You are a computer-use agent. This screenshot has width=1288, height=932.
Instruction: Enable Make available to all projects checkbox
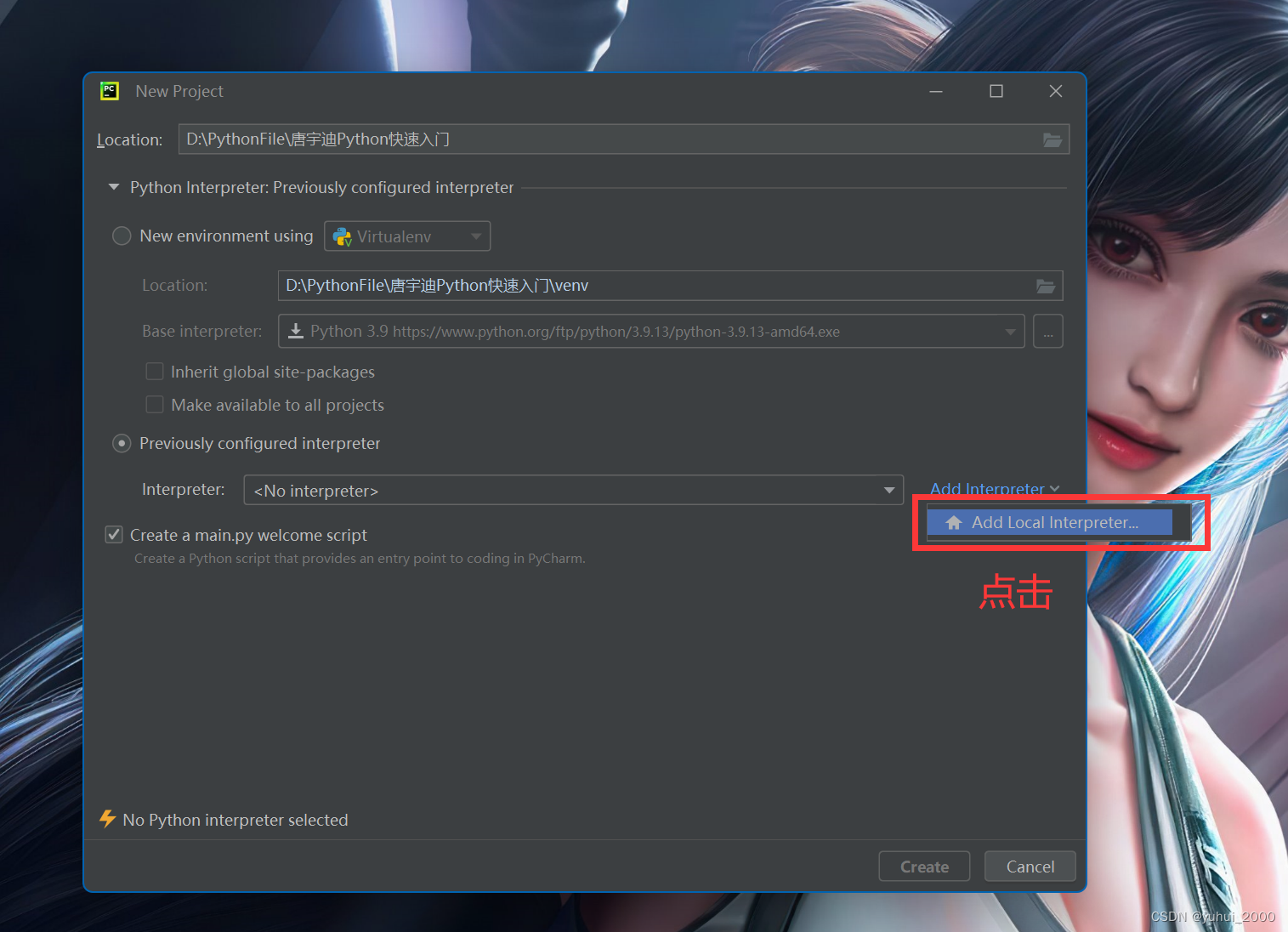point(155,405)
